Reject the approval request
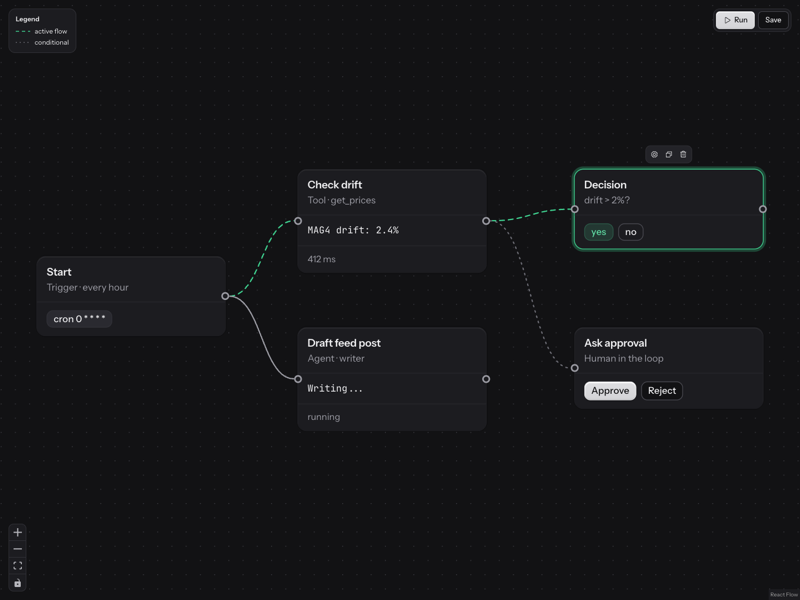 [662, 391]
